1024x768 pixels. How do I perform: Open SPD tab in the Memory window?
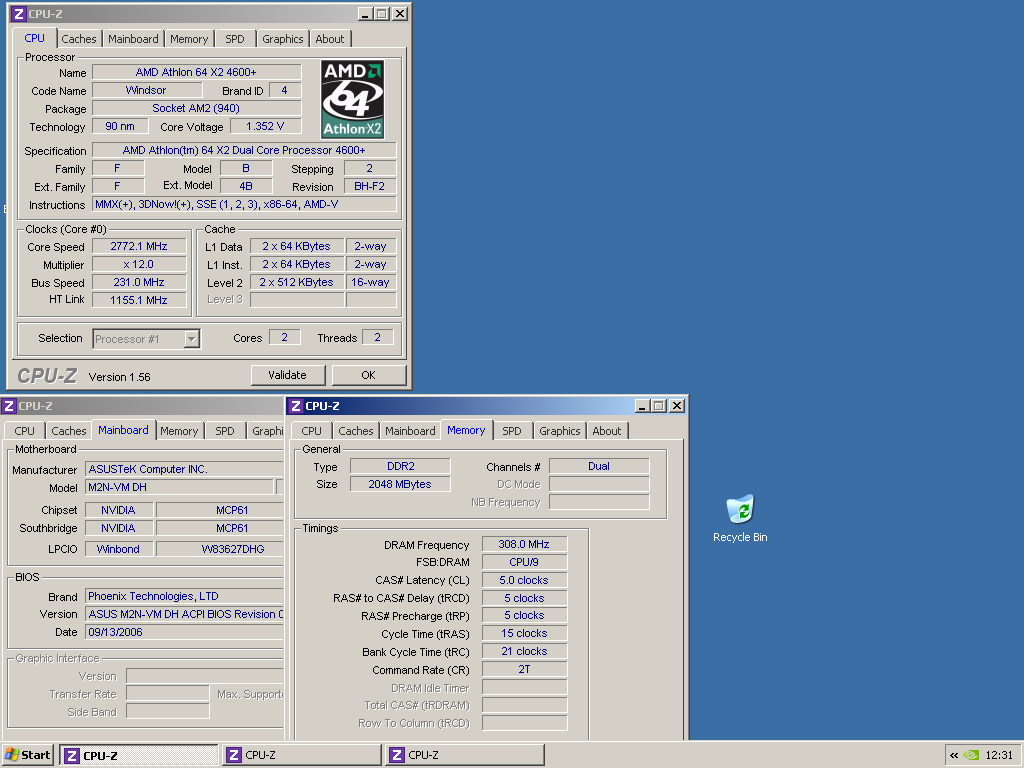pyautogui.click(x=512, y=431)
